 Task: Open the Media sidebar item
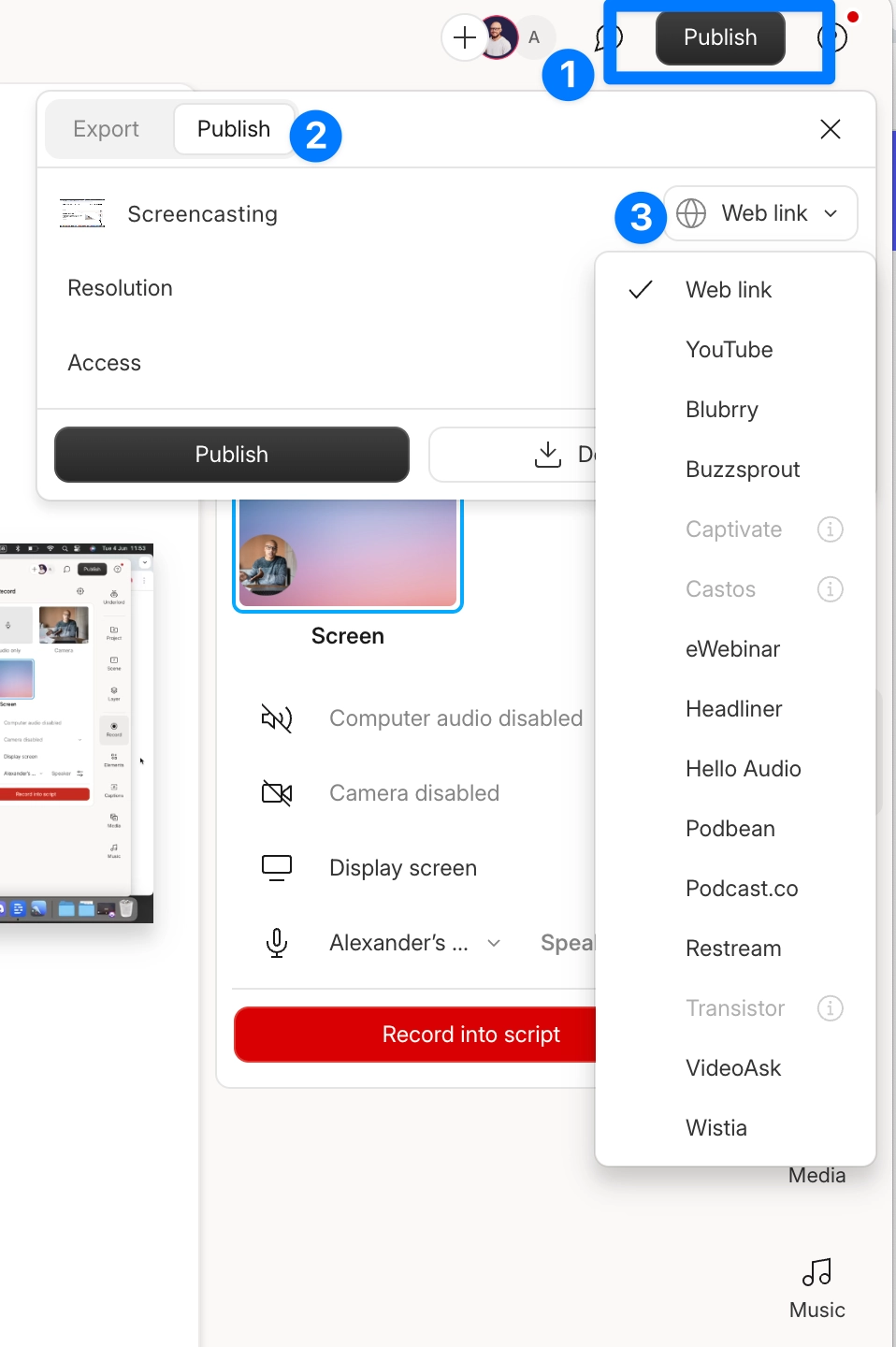pyautogui.click(x=817, y=1175)
